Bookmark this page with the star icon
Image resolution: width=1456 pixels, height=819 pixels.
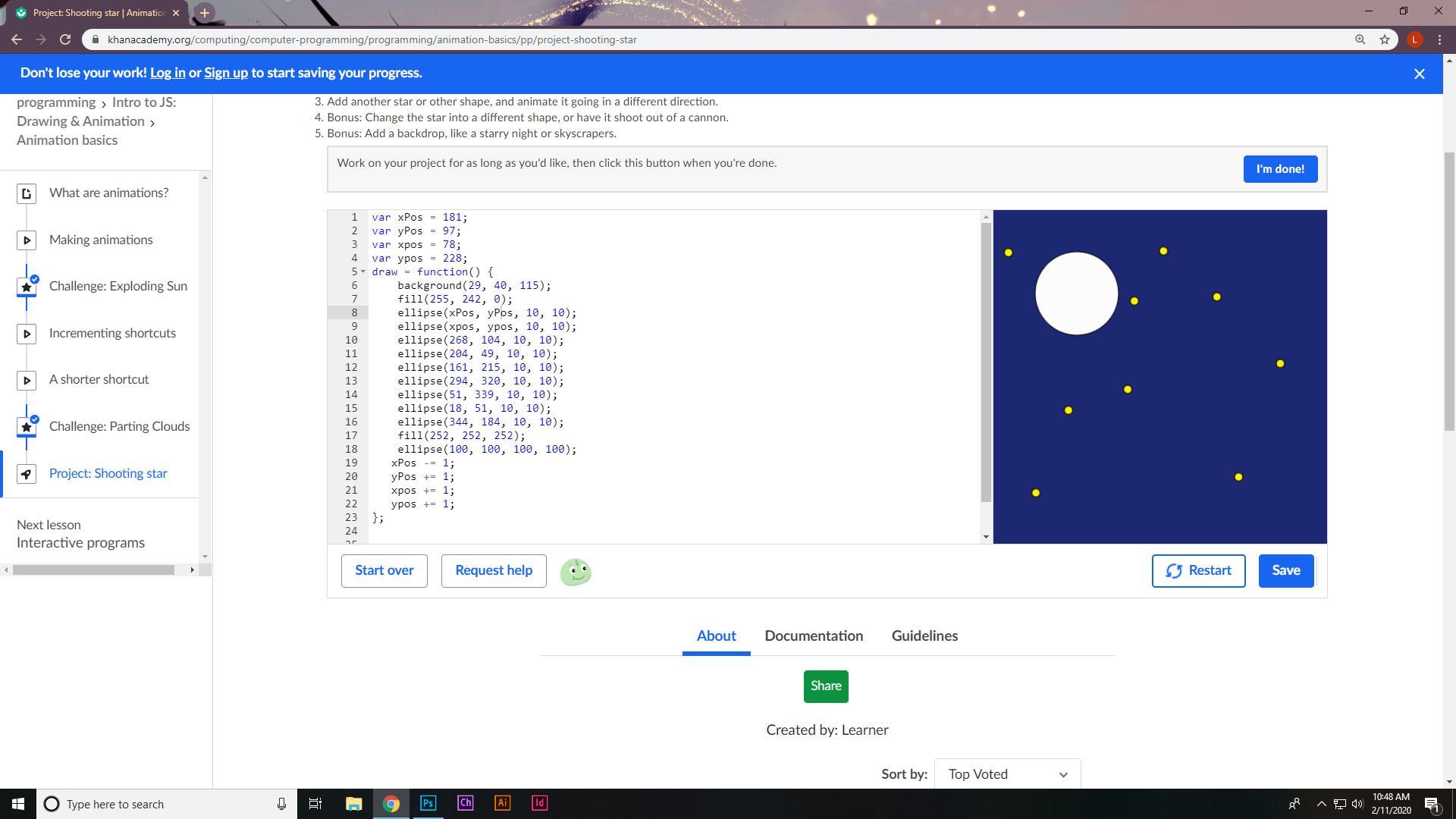1384,39
